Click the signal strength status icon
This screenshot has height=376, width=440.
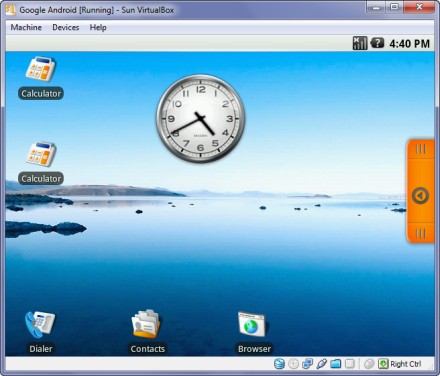(360, 43)
